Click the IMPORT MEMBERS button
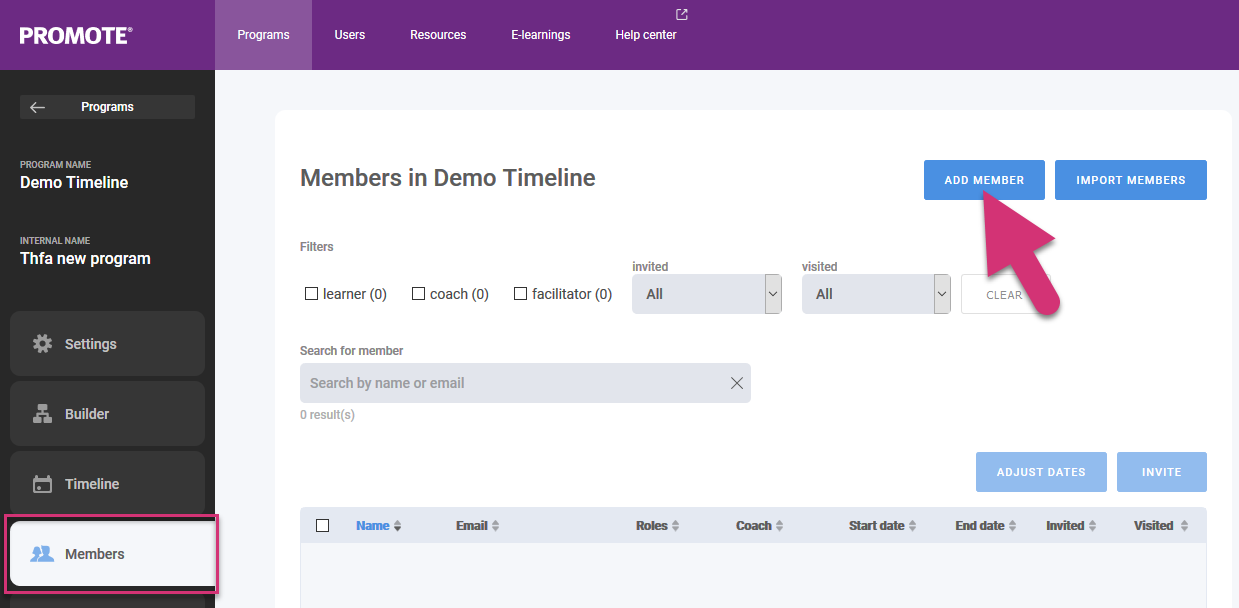The height and width of the screenshot is (608, 1239). pos(1130,180)
